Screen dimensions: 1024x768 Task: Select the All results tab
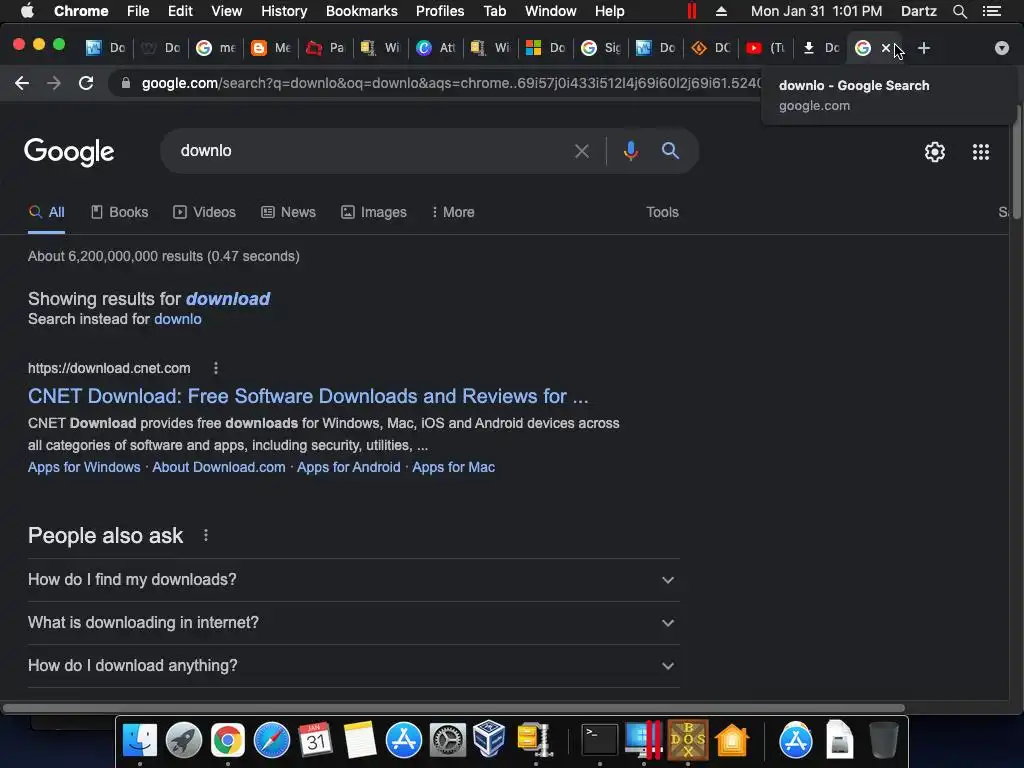(x=46, y=212)
